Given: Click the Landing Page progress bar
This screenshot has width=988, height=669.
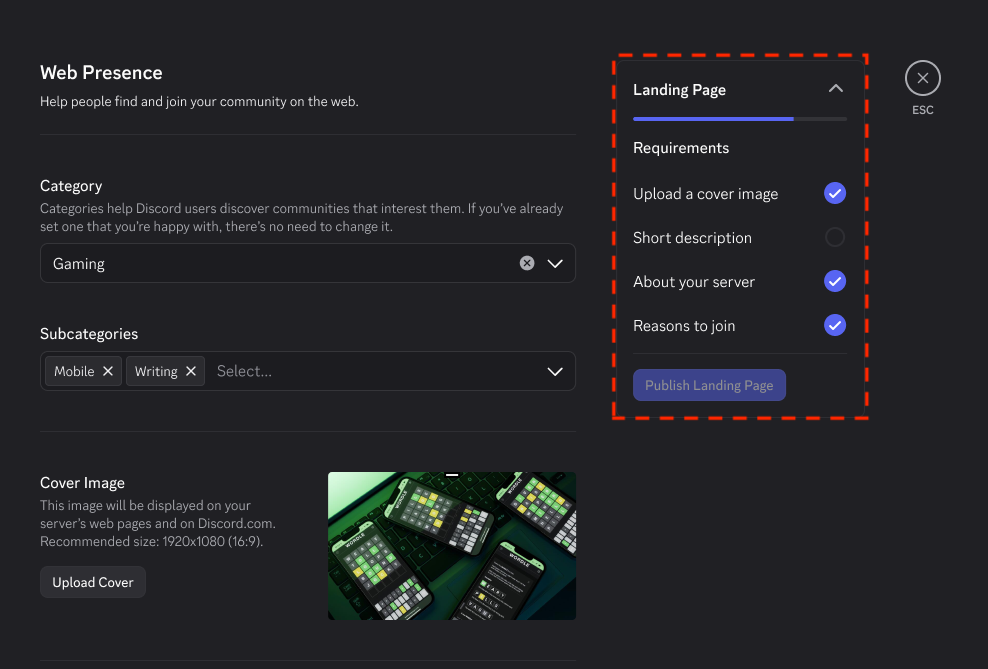Looking at the screenshot, I should (x=740, y=118).
